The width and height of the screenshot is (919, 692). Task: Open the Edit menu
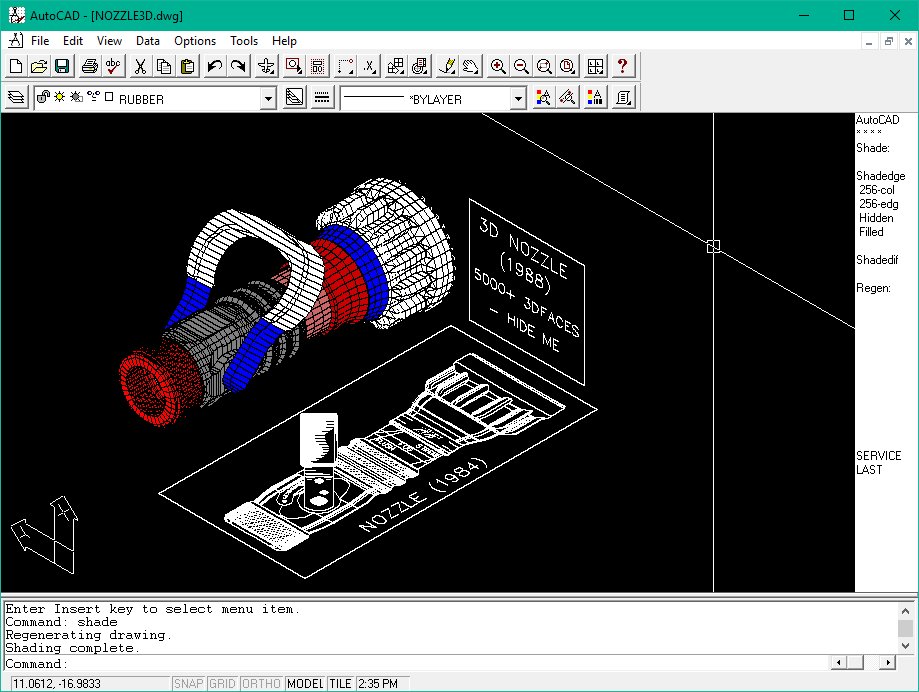[73, 41]
